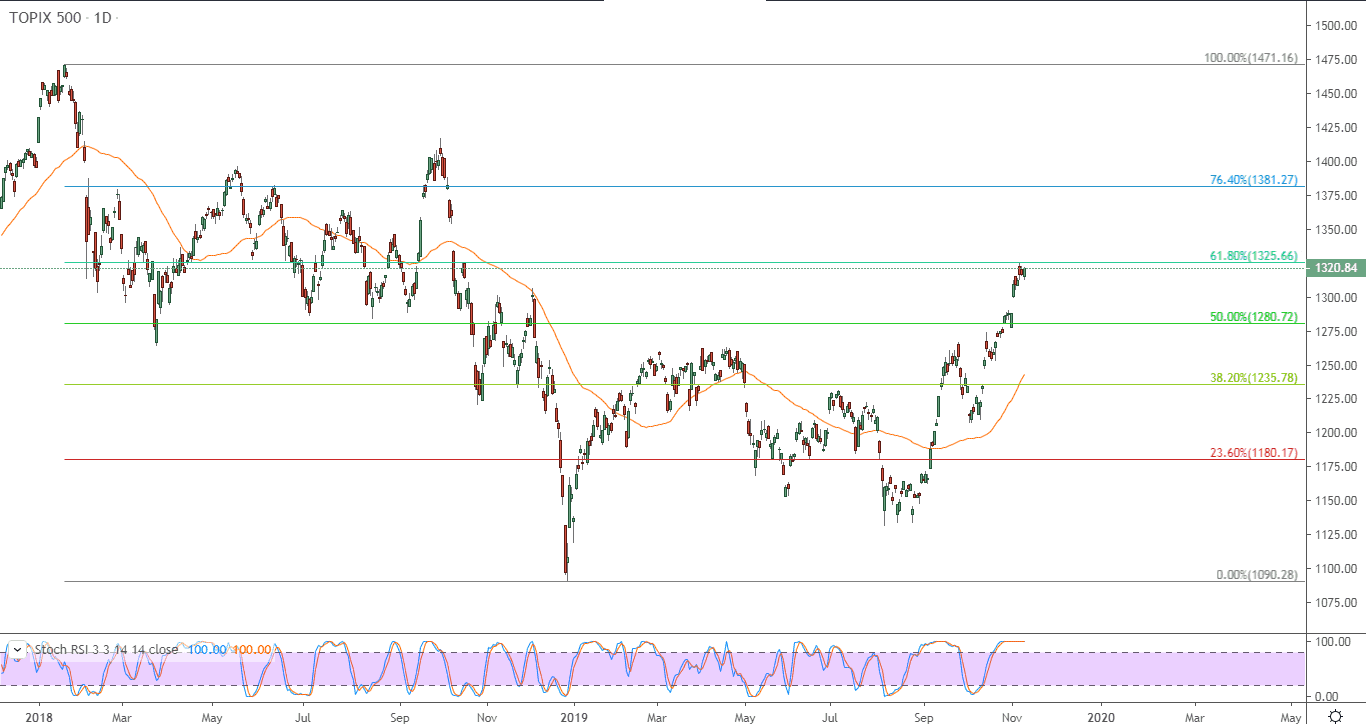Viewport: 1366px width, 724px height.
Task: Select the 76.40%(1381.27) Fibonacci label
Action: click(1254, 180)
